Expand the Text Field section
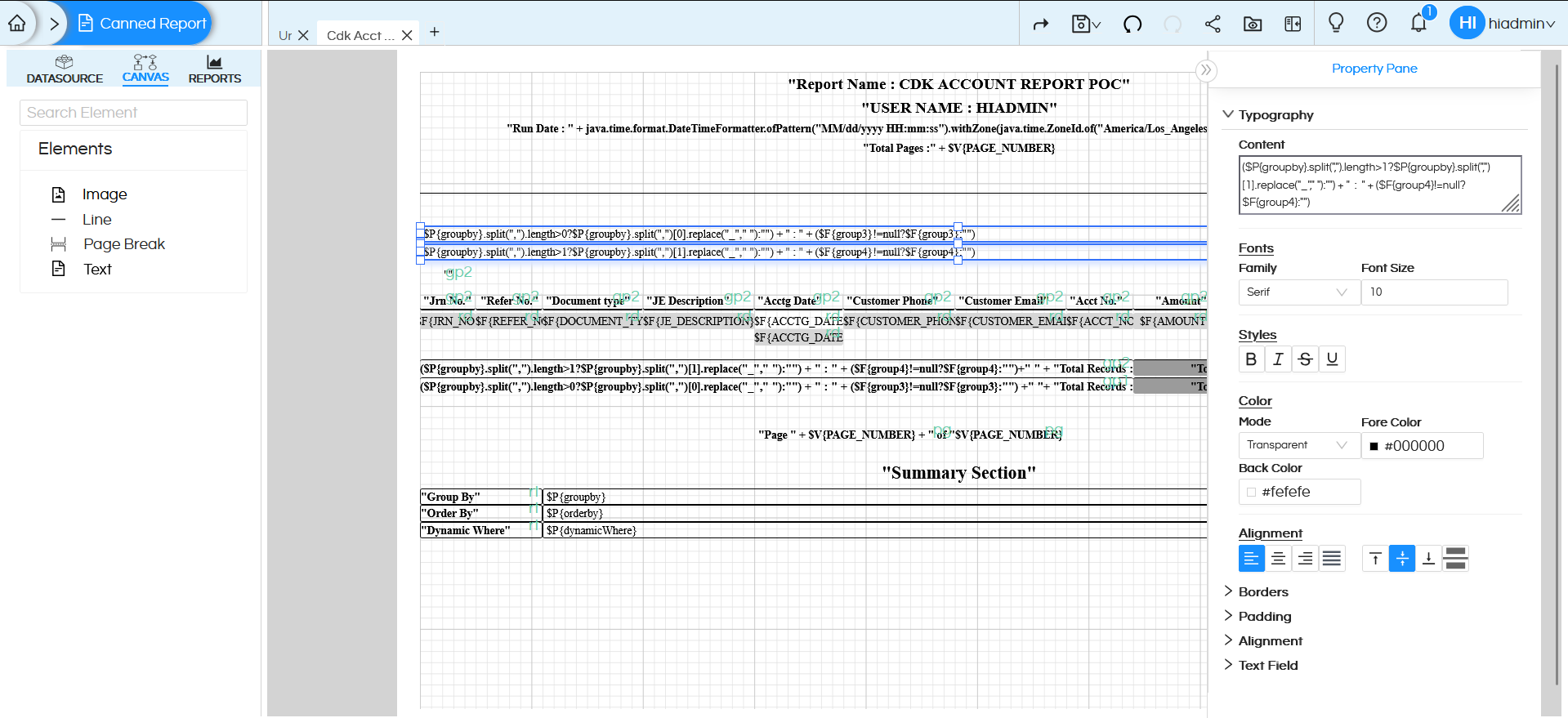1568x718 pixels. pyautogui.click(x=1261, y=666)
